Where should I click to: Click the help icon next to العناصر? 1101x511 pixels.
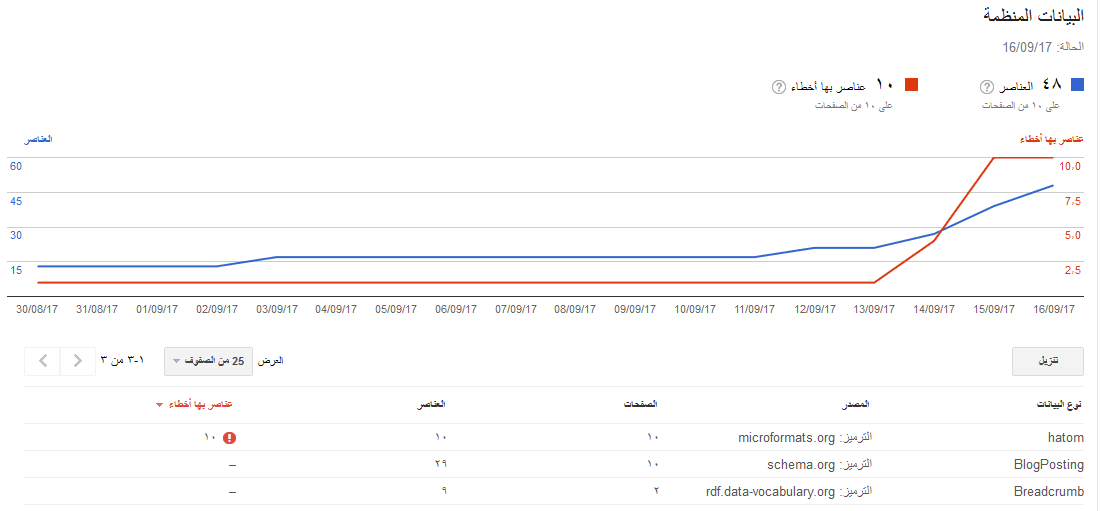[987, 87]
